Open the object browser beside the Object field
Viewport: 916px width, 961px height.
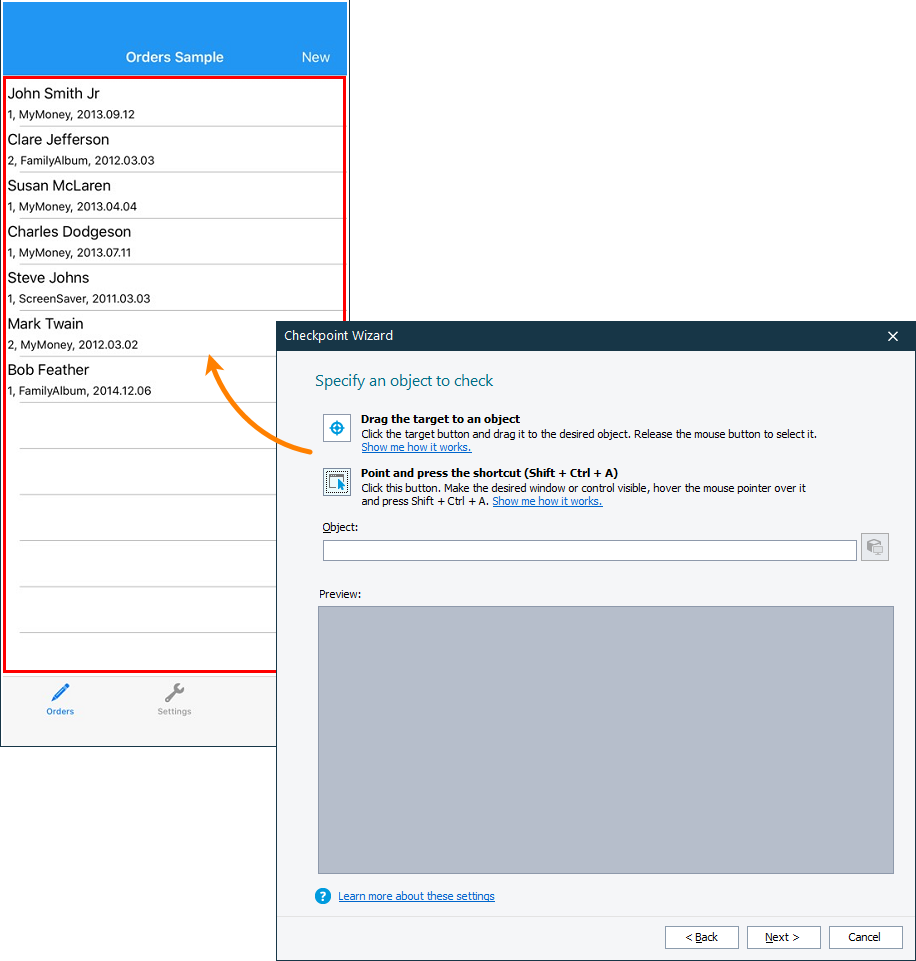pos(875,546)
